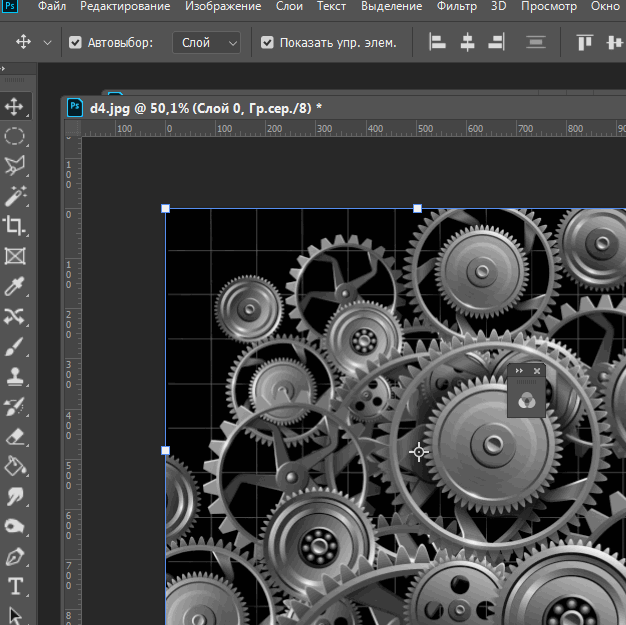This screenshot has width=626, height=625.
Task: Select the Crop tool
Action: [x=14, y=226]
